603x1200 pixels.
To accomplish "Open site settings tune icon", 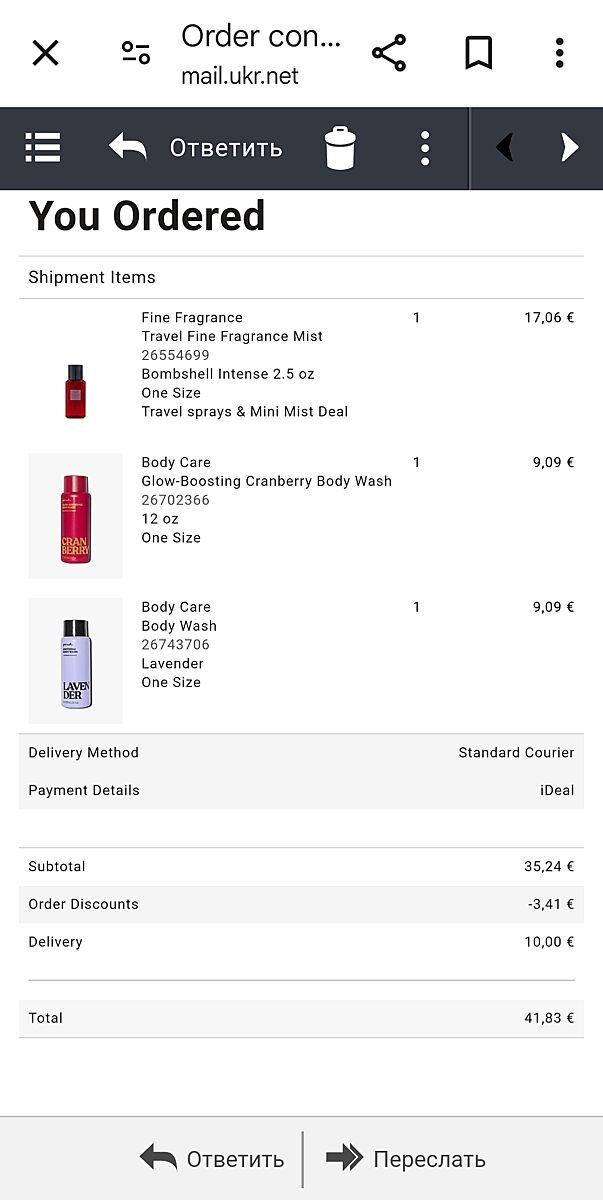I will pos(136,53).
